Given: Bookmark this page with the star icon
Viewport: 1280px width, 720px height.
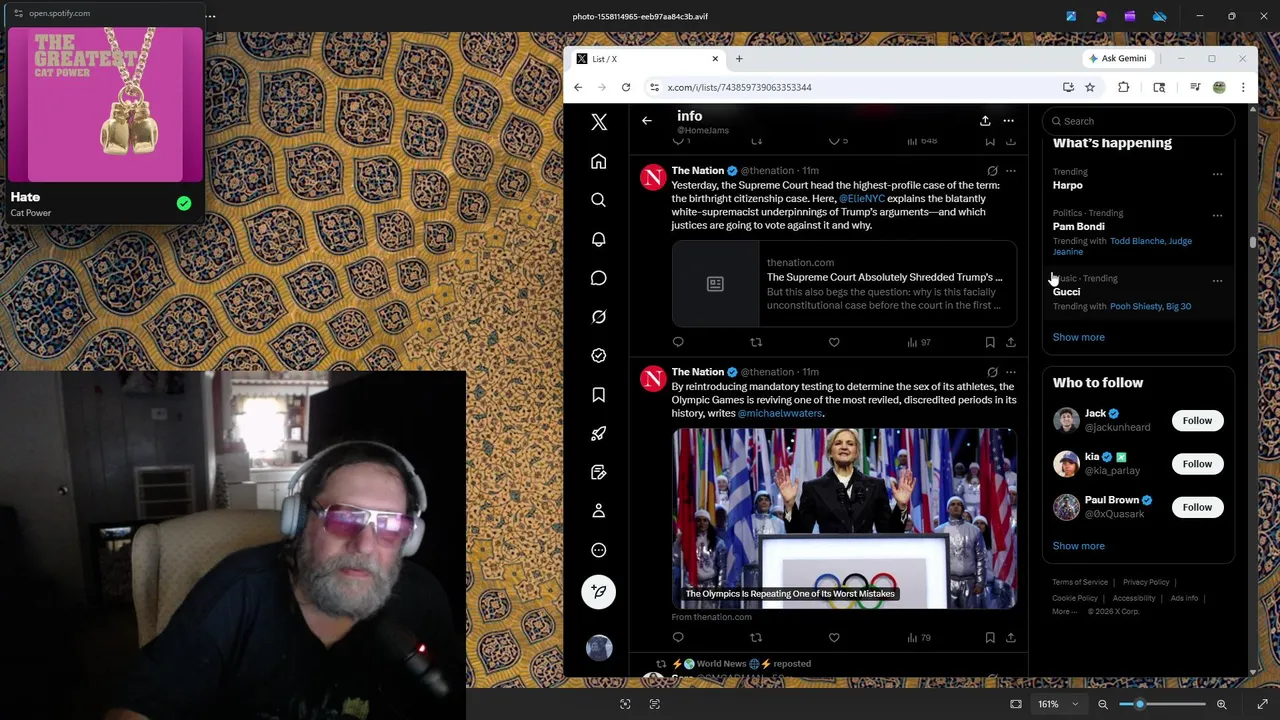Looking at the screenshot, I should (1090, 88).
